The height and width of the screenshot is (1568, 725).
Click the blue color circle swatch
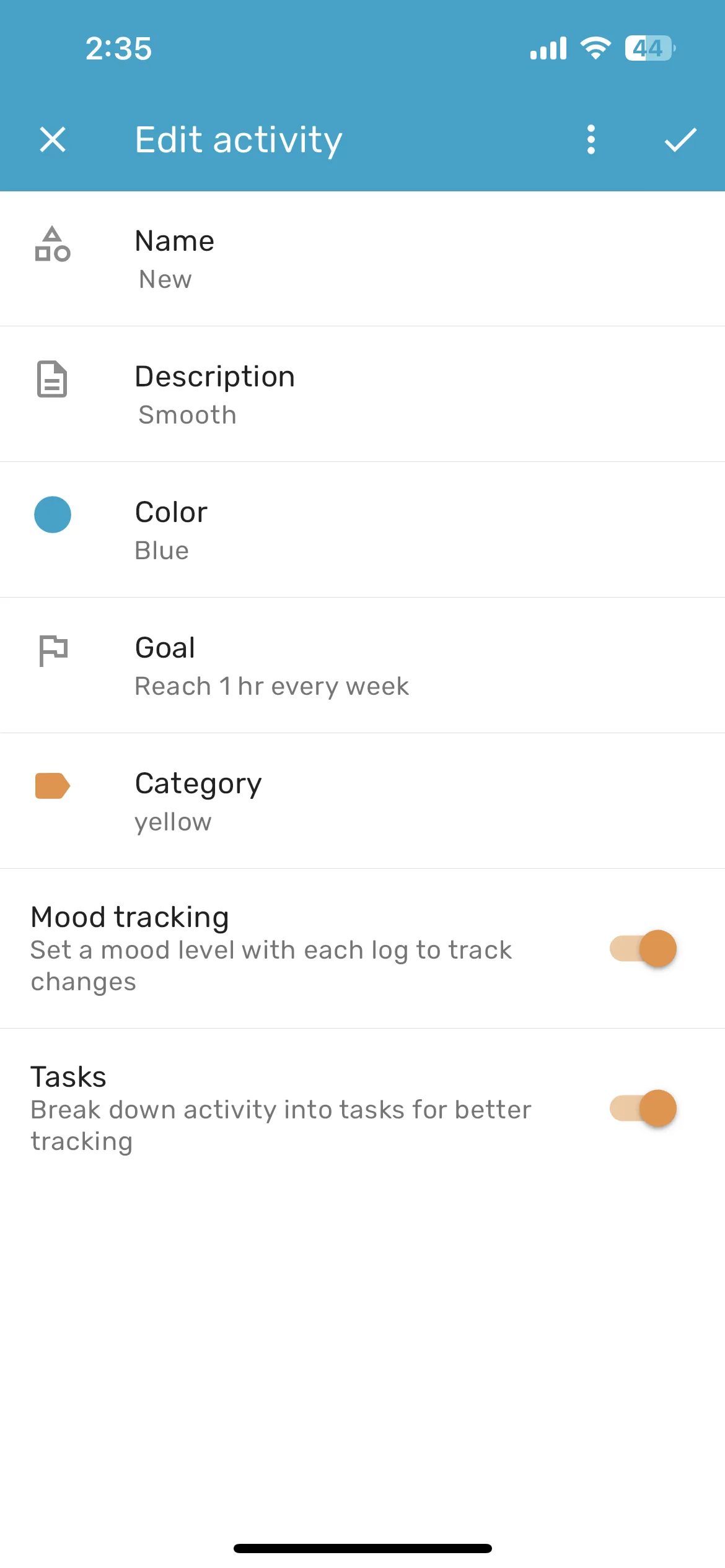click(53, 515)
